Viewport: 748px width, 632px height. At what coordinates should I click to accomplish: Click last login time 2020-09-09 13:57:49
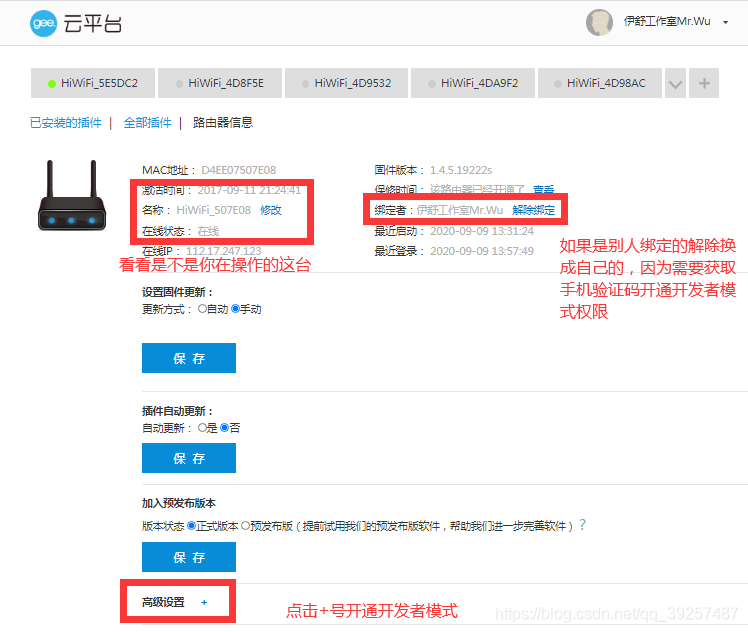point(482,251)
